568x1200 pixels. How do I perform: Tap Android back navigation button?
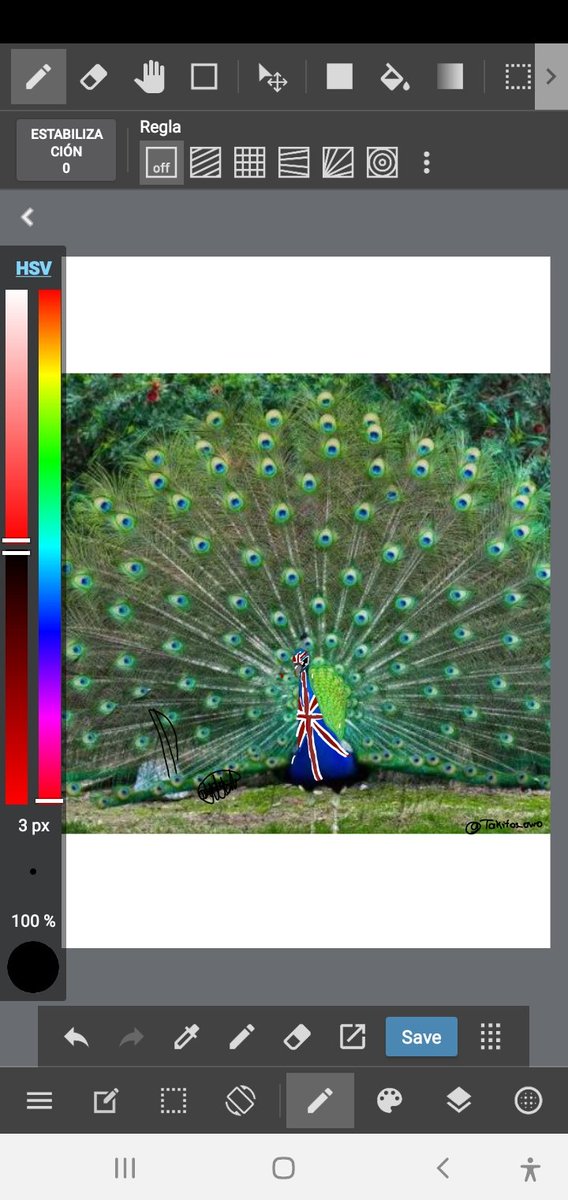443,1168
